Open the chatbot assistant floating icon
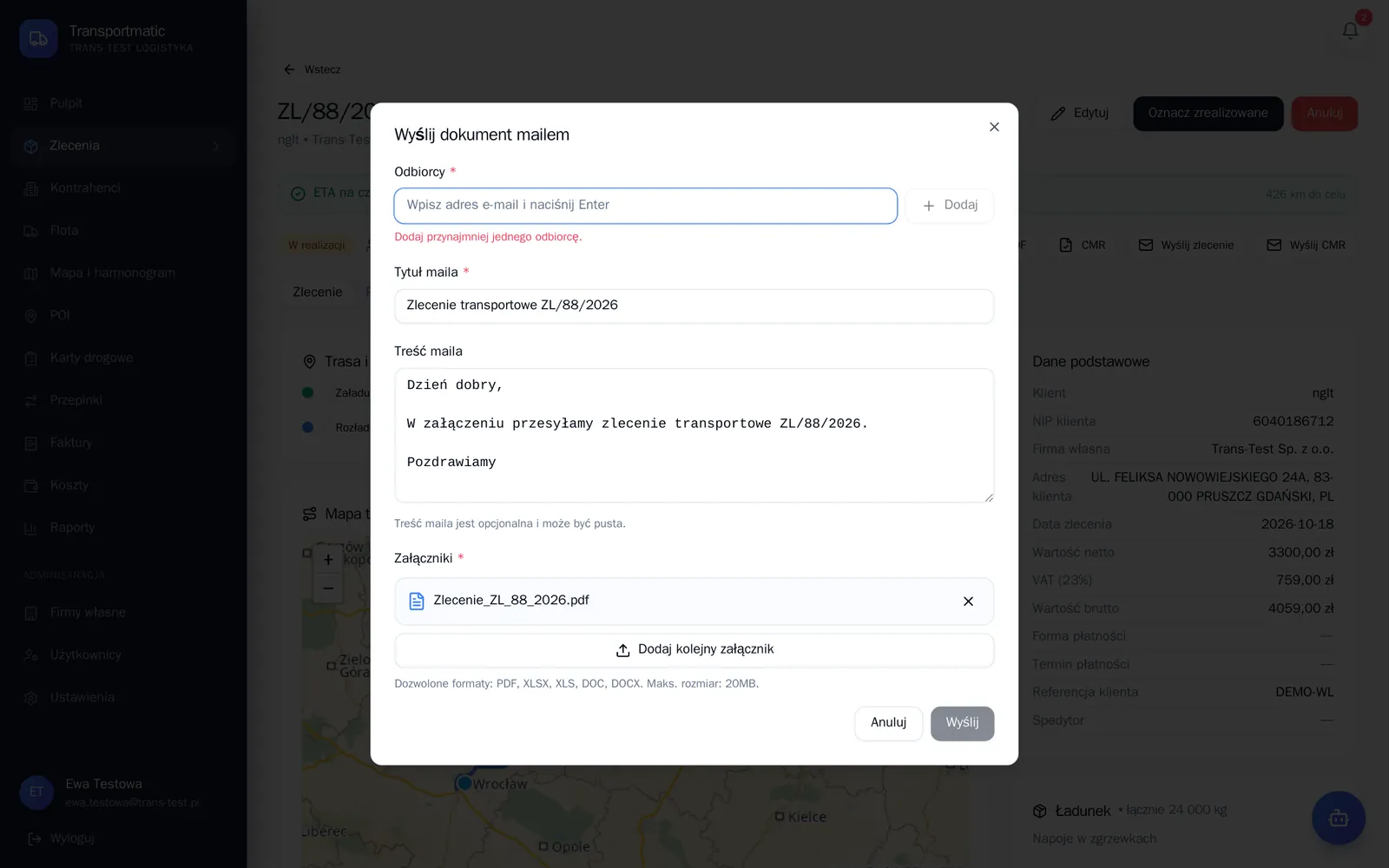Viewport: 1389px width, 868px height. (x=1338, y=818)
